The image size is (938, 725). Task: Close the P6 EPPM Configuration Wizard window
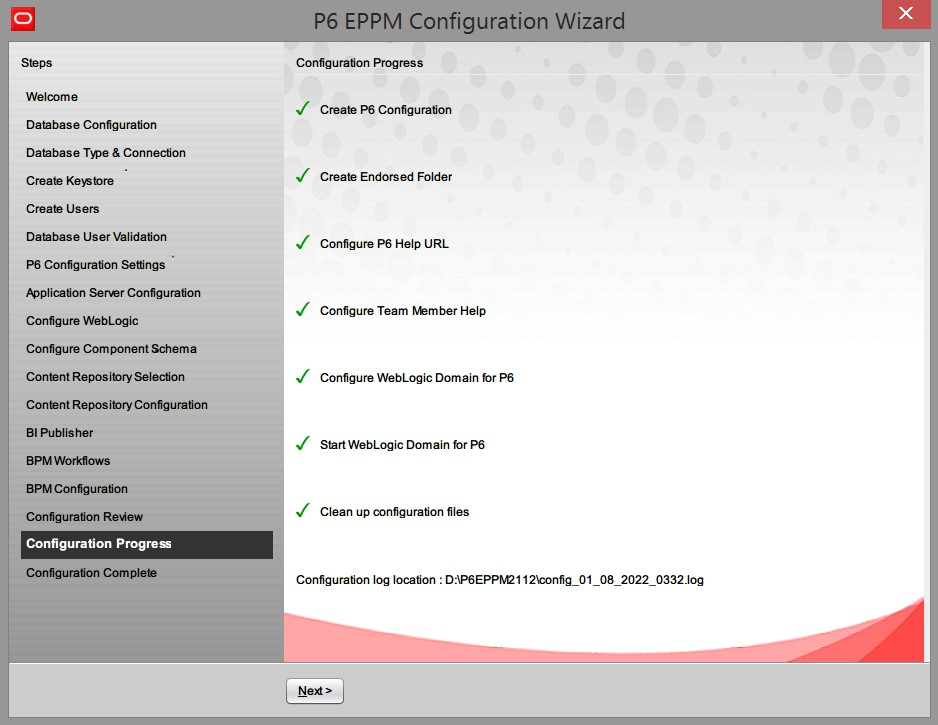point(906,14)
